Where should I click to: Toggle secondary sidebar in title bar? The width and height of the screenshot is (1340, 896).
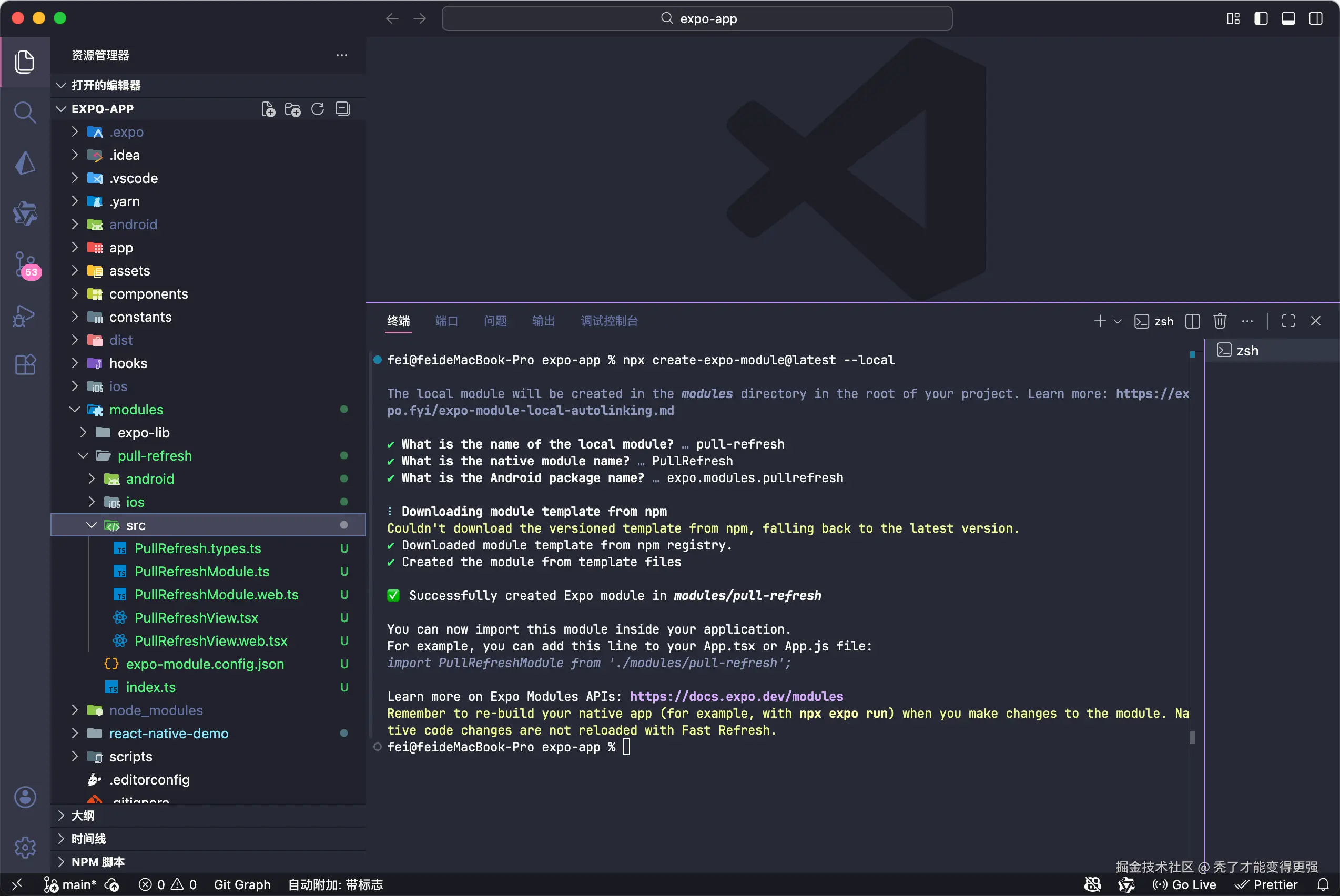tap(1316, 18)
